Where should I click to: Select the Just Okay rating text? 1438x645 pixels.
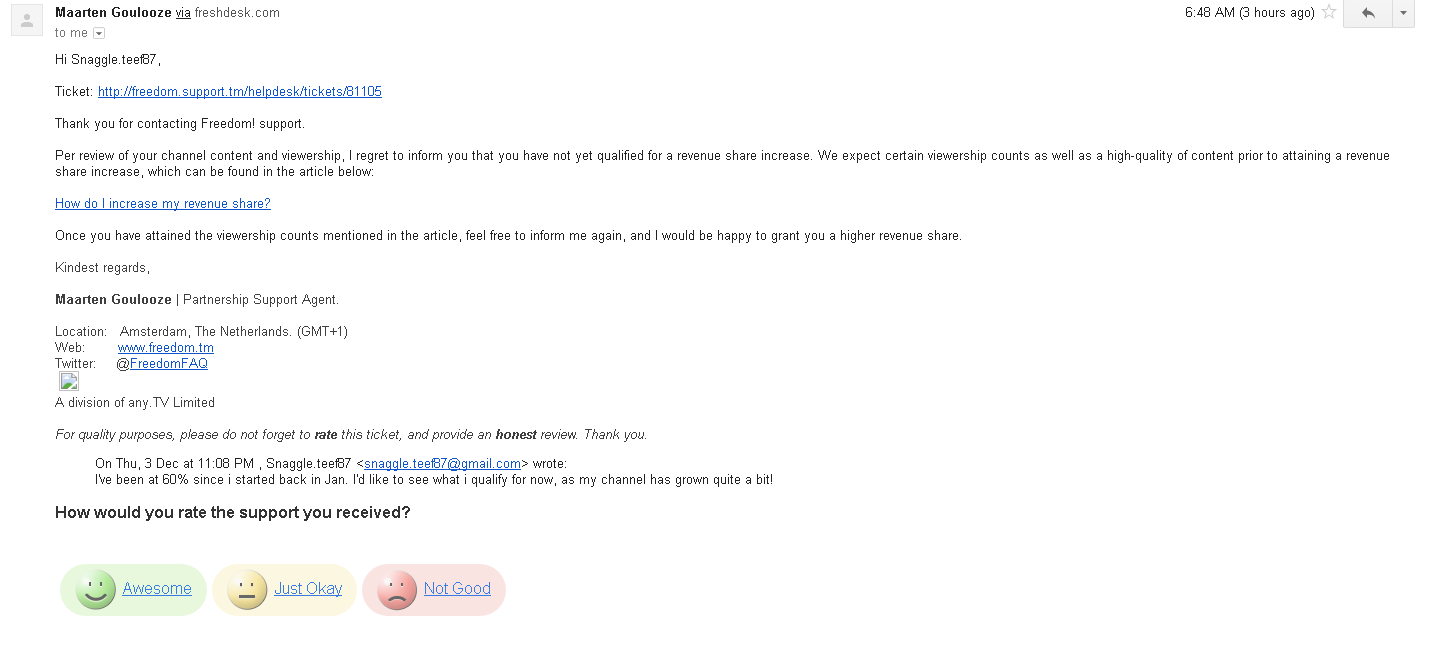[x=308, y=589]
